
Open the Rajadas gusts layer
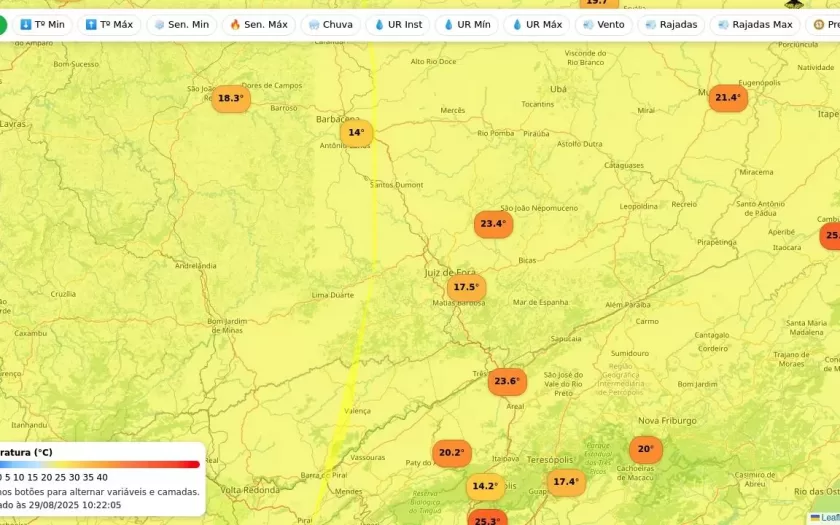671,25
